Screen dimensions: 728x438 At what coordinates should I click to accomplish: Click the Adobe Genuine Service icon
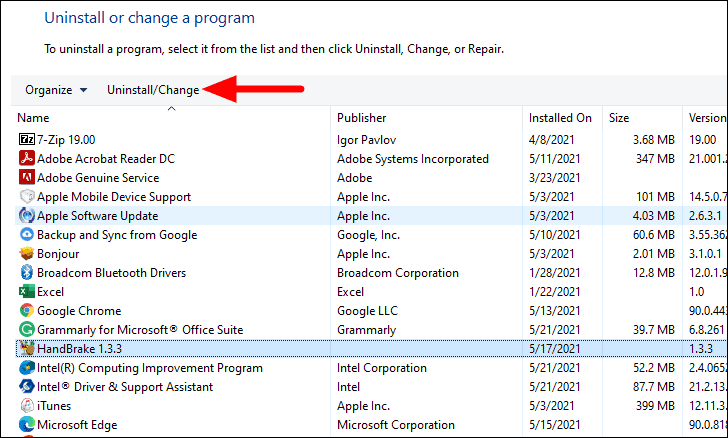click(26, 177)
